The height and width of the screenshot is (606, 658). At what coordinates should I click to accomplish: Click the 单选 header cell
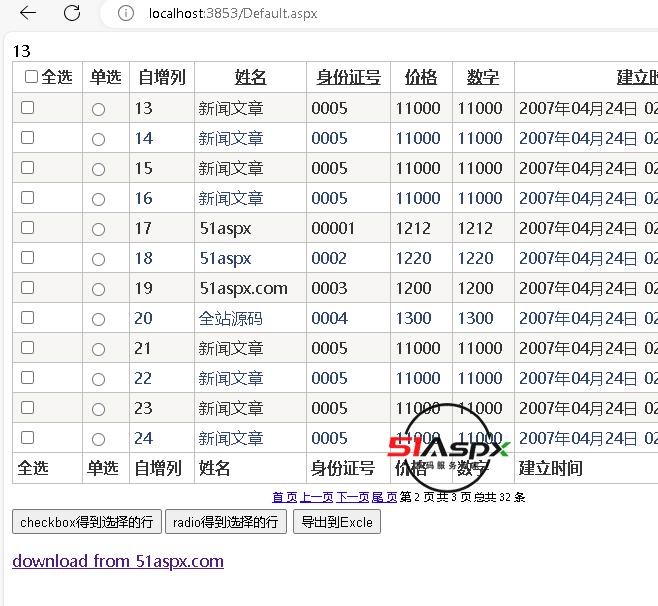point(106,77)
